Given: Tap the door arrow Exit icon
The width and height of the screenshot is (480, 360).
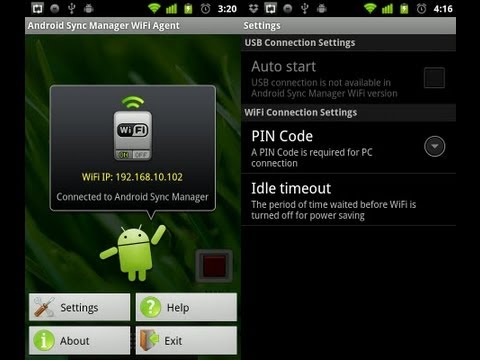Looking at the screenshot, I should coord(149,340).
